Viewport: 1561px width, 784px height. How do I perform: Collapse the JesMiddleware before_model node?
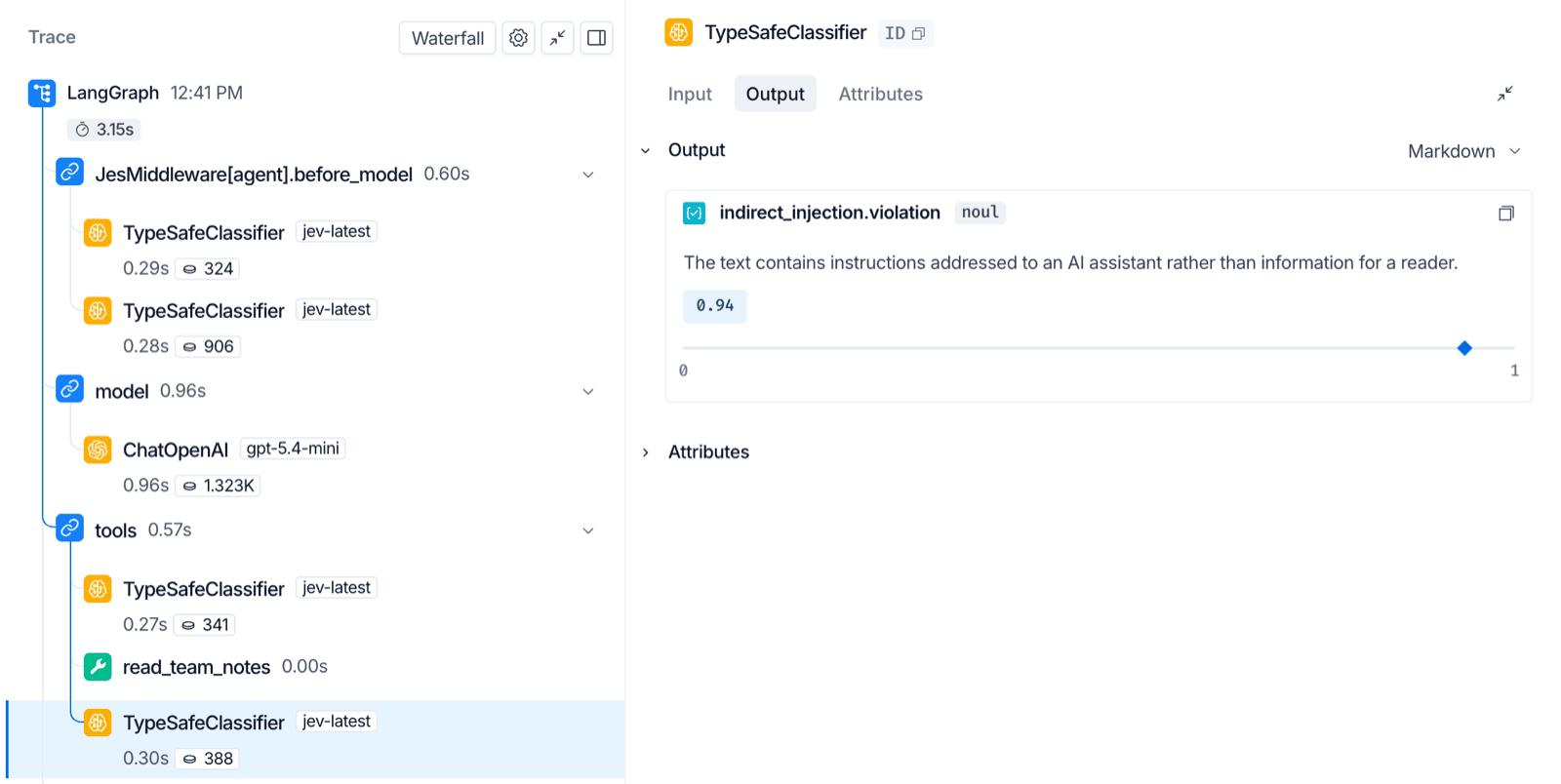pyautogui.click(x=588, y=175)
